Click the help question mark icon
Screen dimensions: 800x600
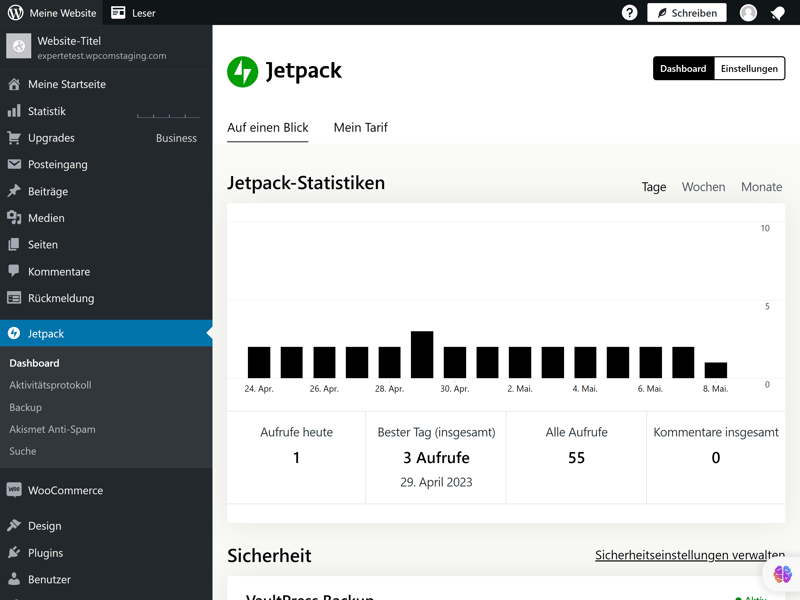[629, 13]
